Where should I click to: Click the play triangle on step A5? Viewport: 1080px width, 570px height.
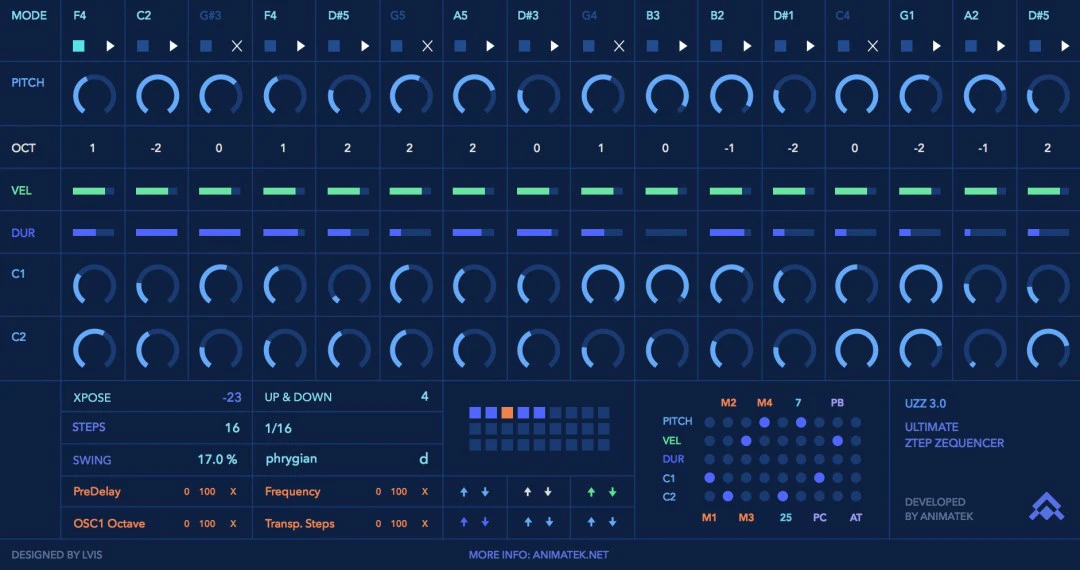pos(490,46)
